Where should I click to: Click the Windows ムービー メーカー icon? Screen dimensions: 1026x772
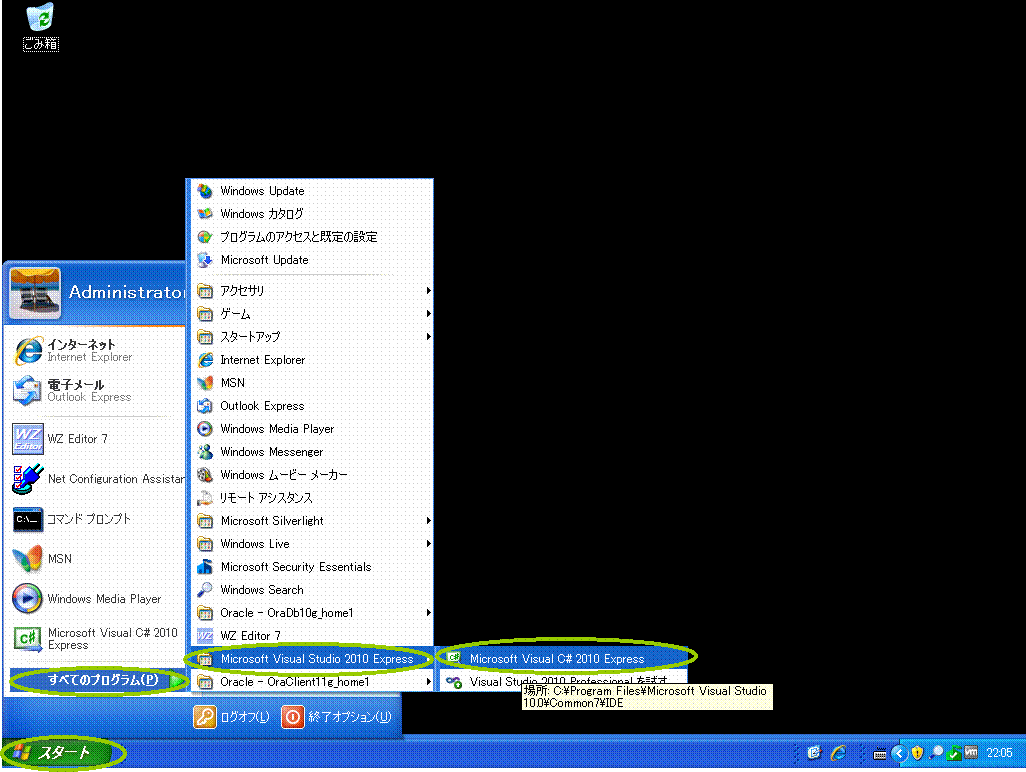pyautogui.click(x=205, y=474)
